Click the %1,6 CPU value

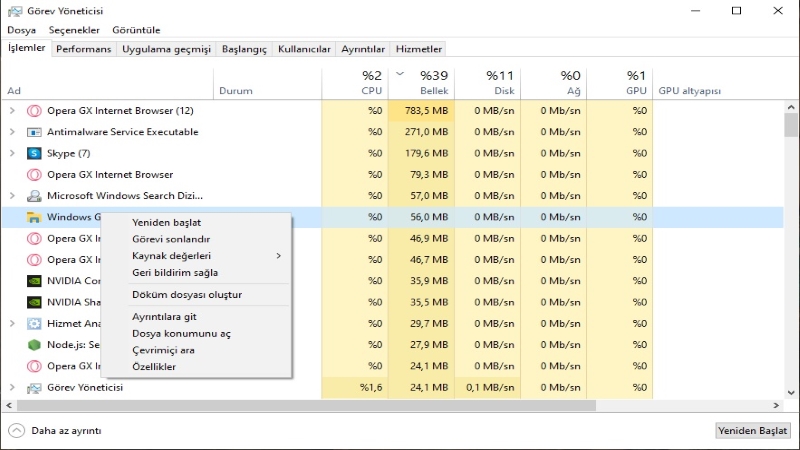[x=370, y=388]
